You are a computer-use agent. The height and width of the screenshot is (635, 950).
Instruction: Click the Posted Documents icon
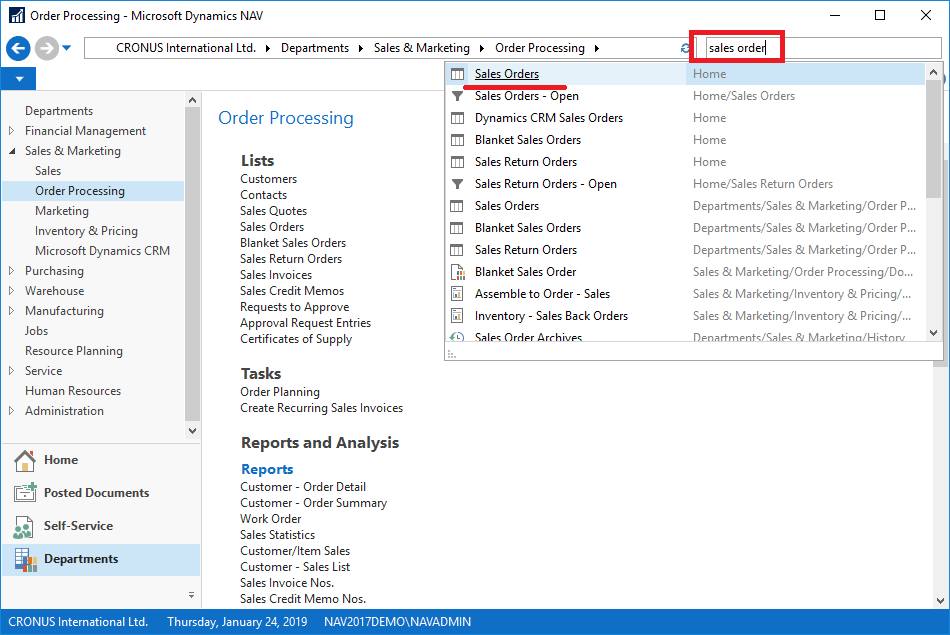[25, 493]
